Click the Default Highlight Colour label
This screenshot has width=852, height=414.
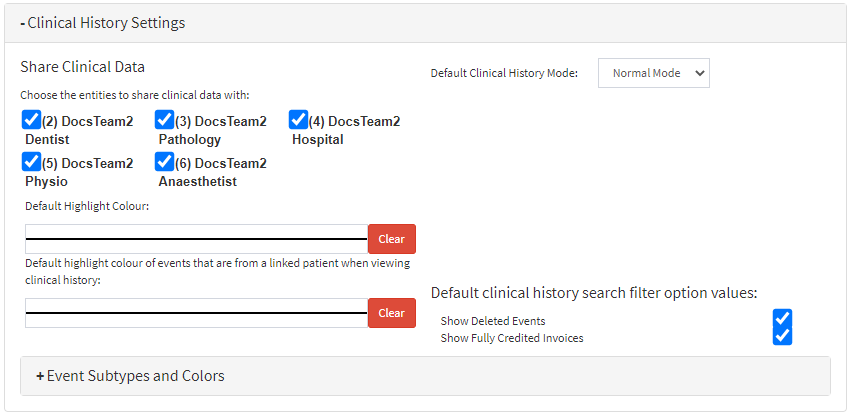(x=87, y=206)
